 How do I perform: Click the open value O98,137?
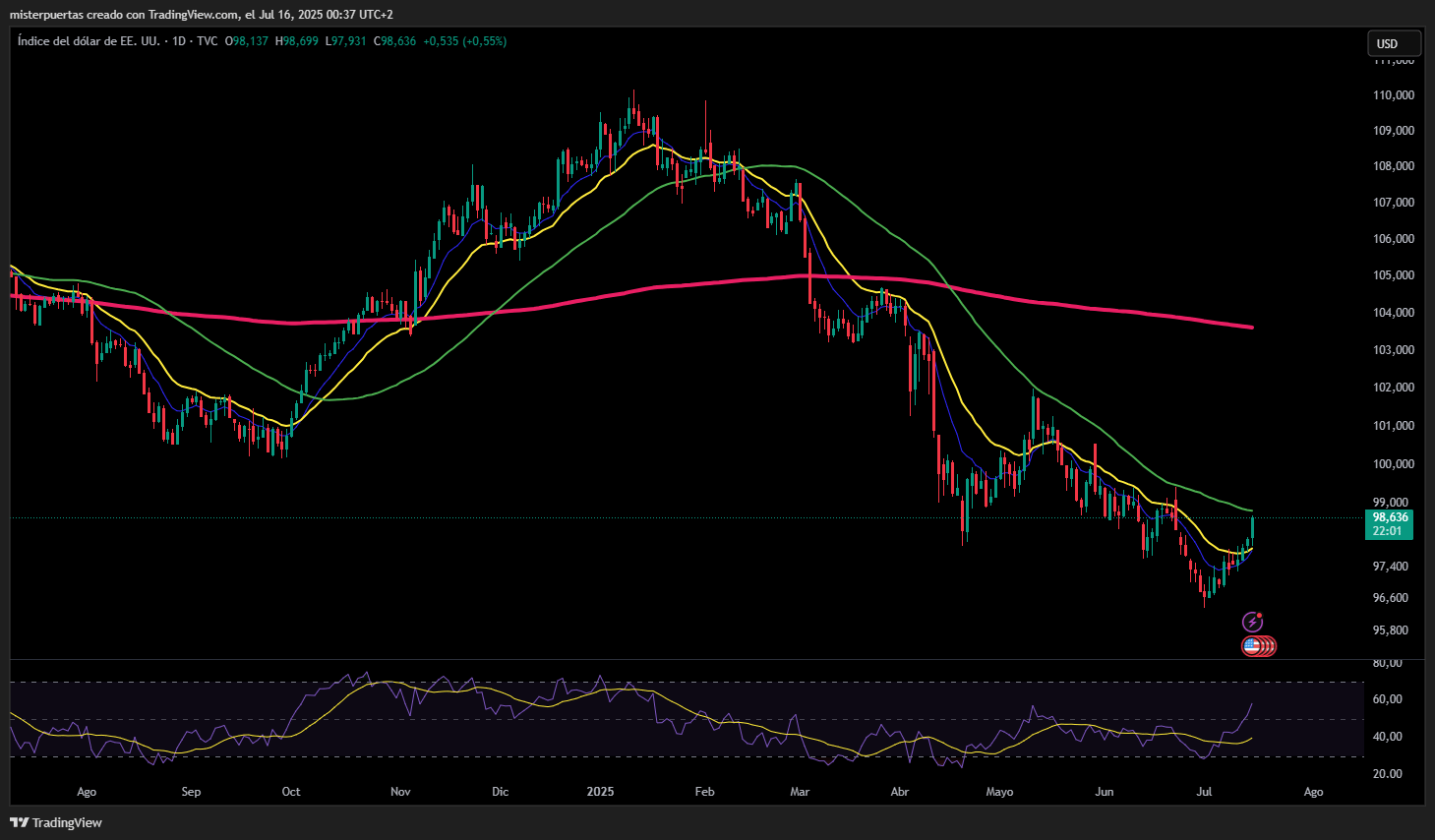pos(247,41)
